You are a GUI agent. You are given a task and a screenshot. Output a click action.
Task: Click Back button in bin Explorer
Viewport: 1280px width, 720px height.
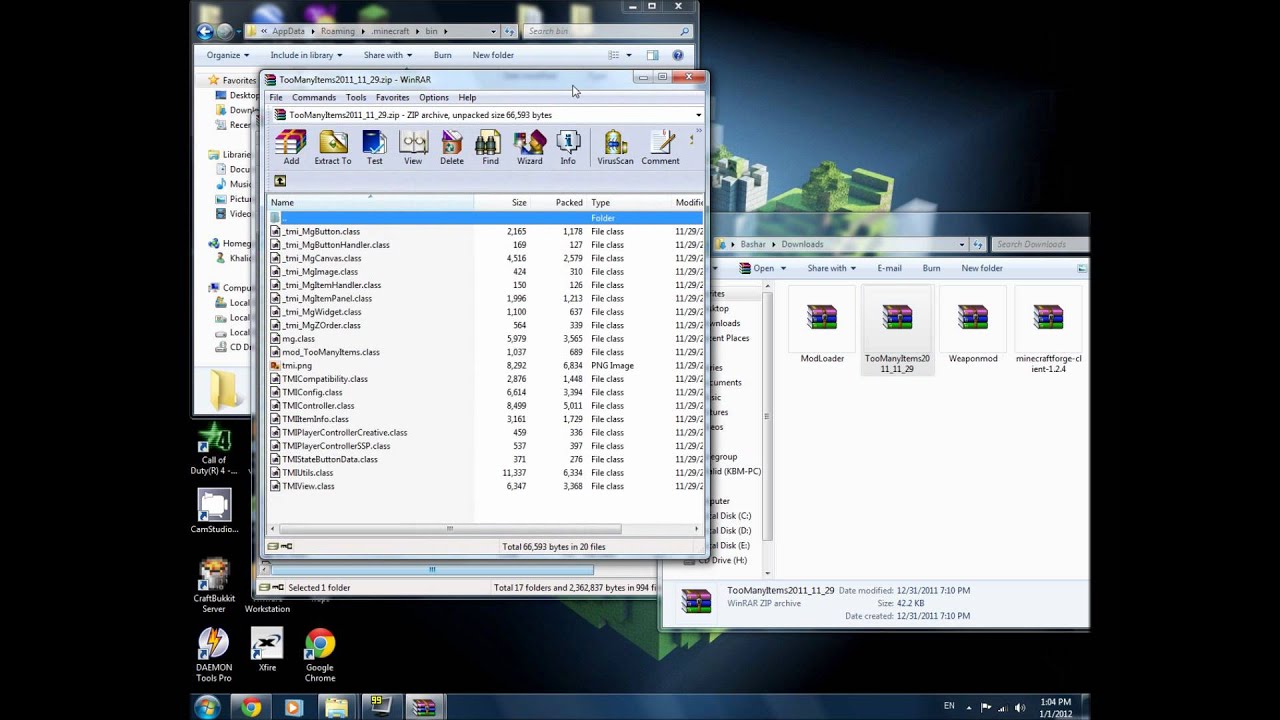click(x=205, y=31)
